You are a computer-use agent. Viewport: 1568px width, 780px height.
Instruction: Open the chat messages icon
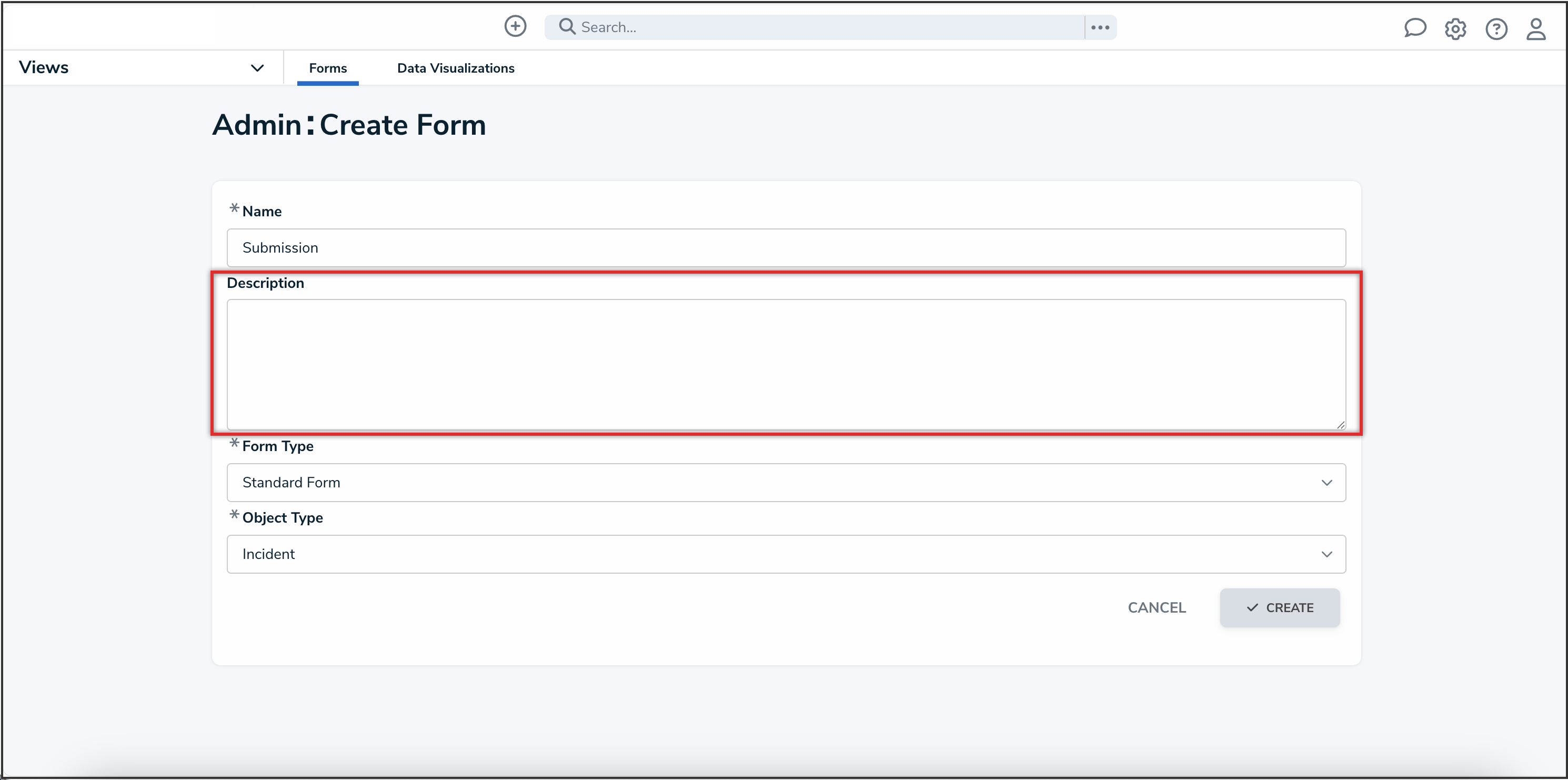(x=1414, y=28)
